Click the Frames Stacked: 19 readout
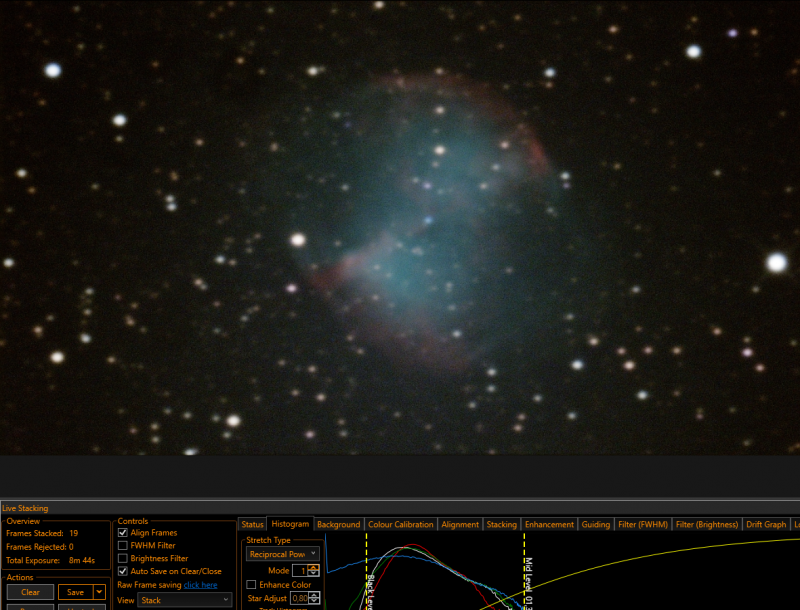The width and height of the screenshot is (800, 610). (42, 533)
